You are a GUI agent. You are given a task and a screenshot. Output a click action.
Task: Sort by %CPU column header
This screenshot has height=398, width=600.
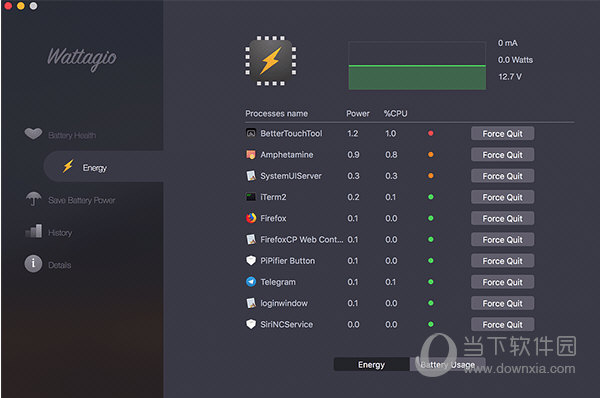[x=396, y=114]
